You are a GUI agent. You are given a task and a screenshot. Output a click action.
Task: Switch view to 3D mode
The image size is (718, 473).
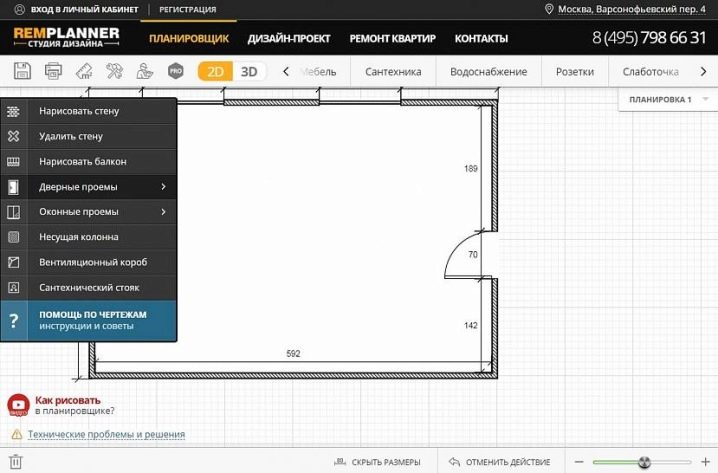click(x=249, y=72)
